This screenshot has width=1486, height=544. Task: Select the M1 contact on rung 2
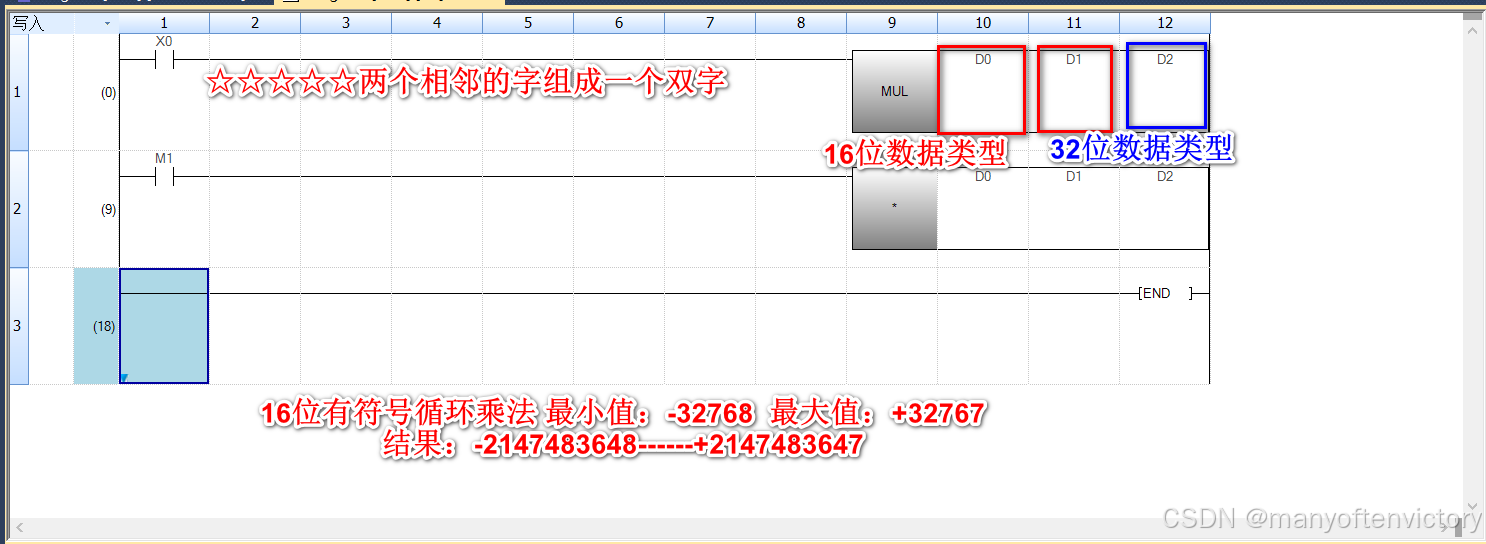(x=164, y=177)
